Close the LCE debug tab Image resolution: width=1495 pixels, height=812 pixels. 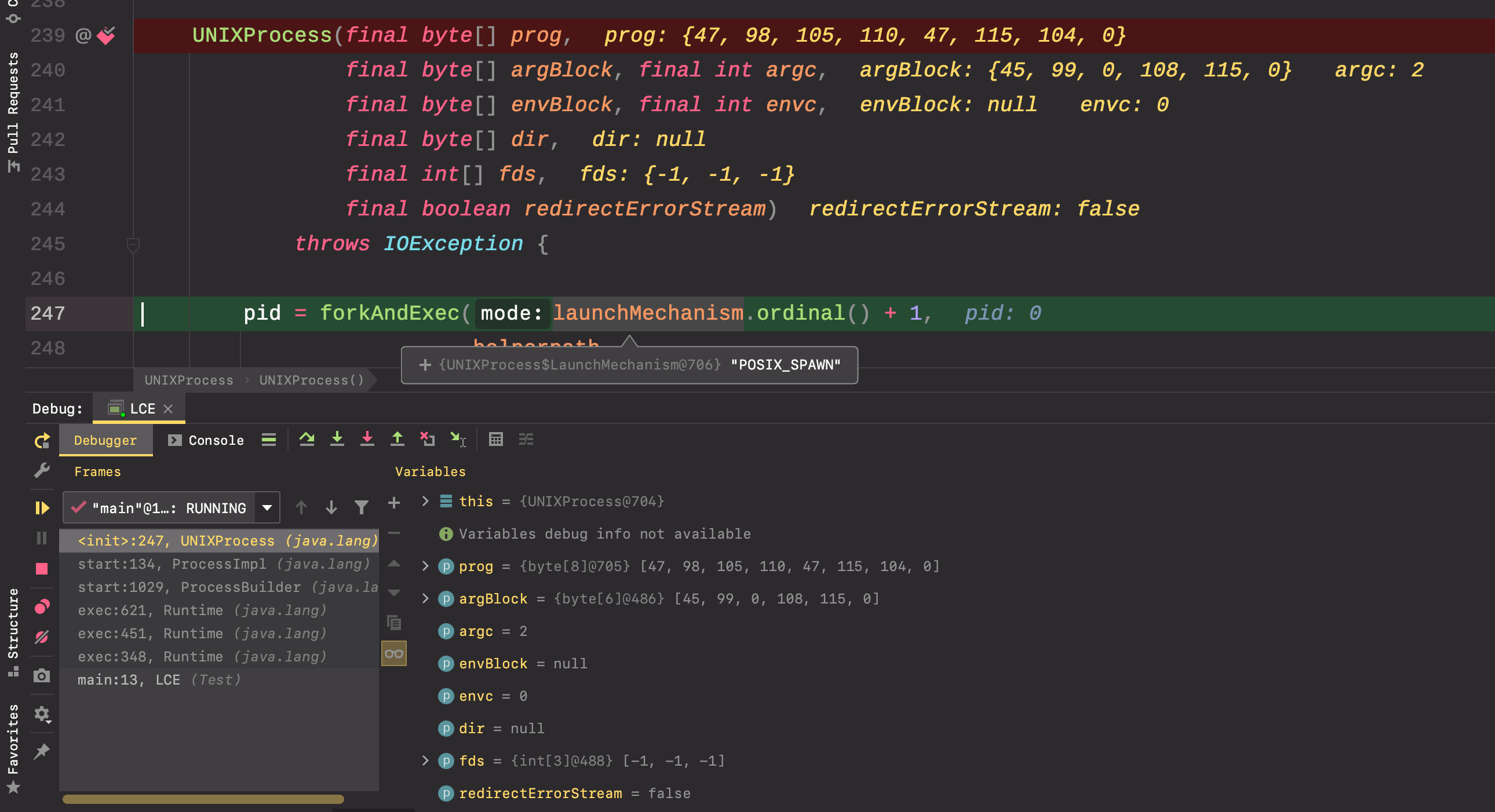(168, 409)
